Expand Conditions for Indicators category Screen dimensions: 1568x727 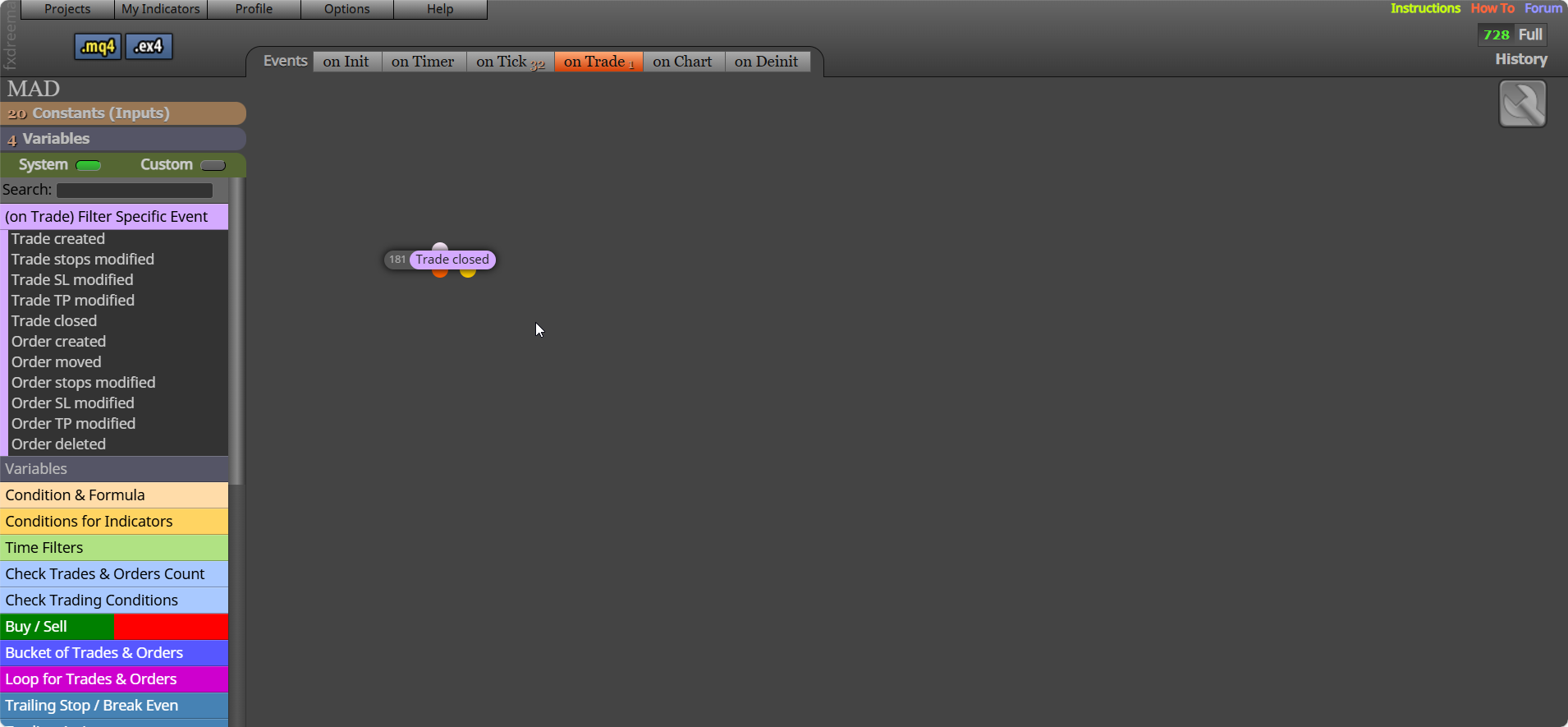114,522
